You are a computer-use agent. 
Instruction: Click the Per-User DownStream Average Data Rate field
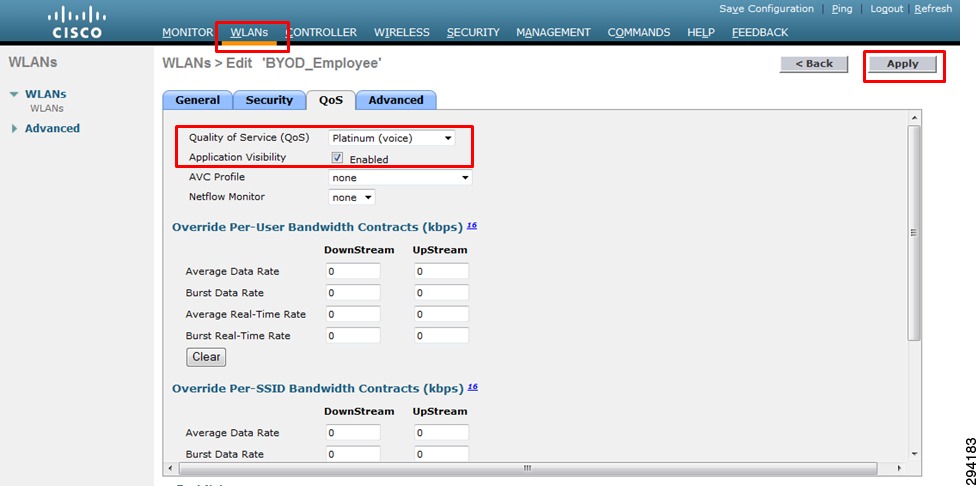[353, 272]
